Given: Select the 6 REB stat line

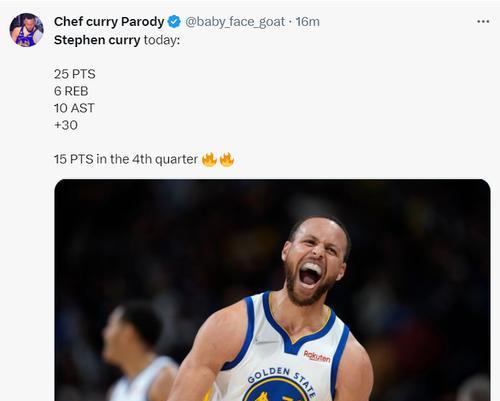Looking at the screenshot, I should (71, 91).
